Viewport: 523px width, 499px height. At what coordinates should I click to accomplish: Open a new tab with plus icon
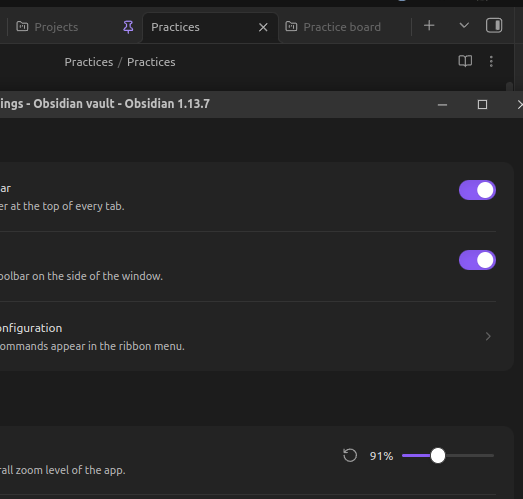click(x=429, y=25)
